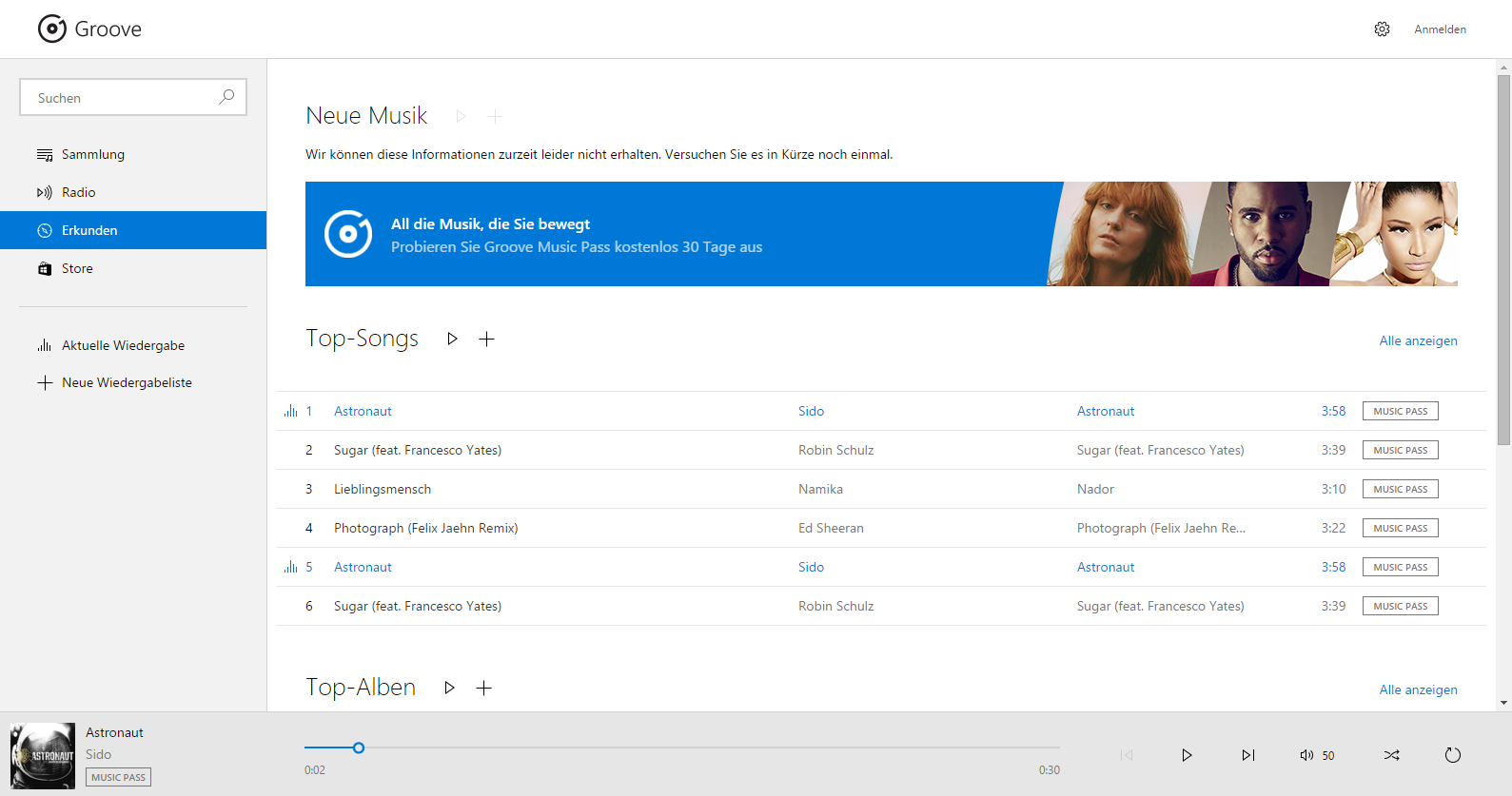Click MUSIC PASS on the Lieblingsmensch row
Screen dimensions: 1512x796
pos(1400,489)
